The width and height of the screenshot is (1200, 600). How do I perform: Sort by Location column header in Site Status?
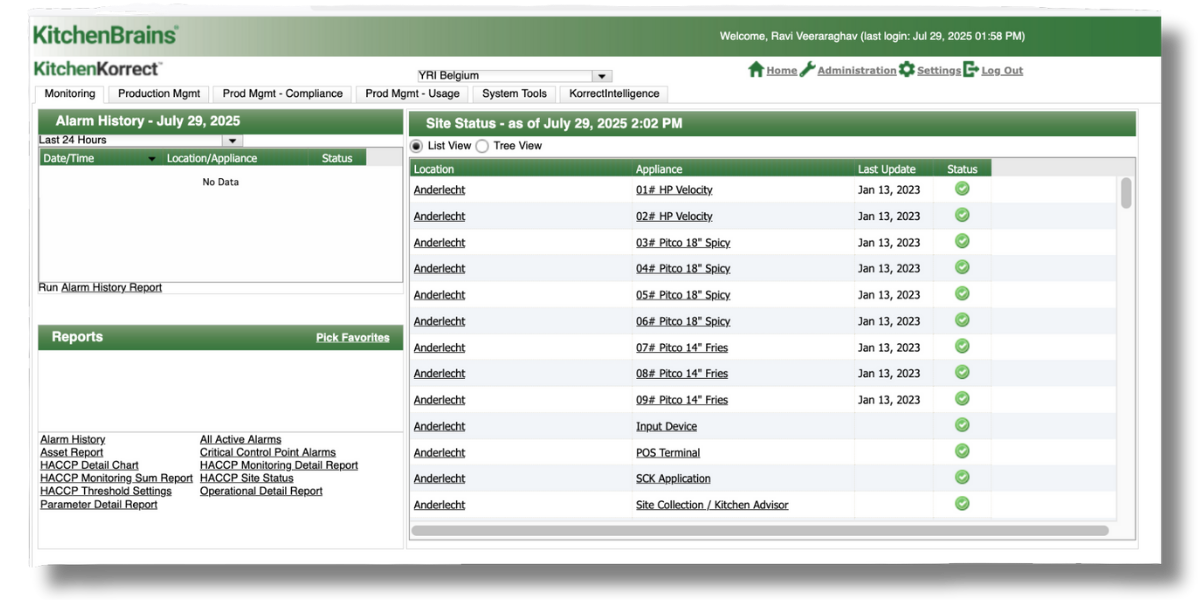point(521,169)
